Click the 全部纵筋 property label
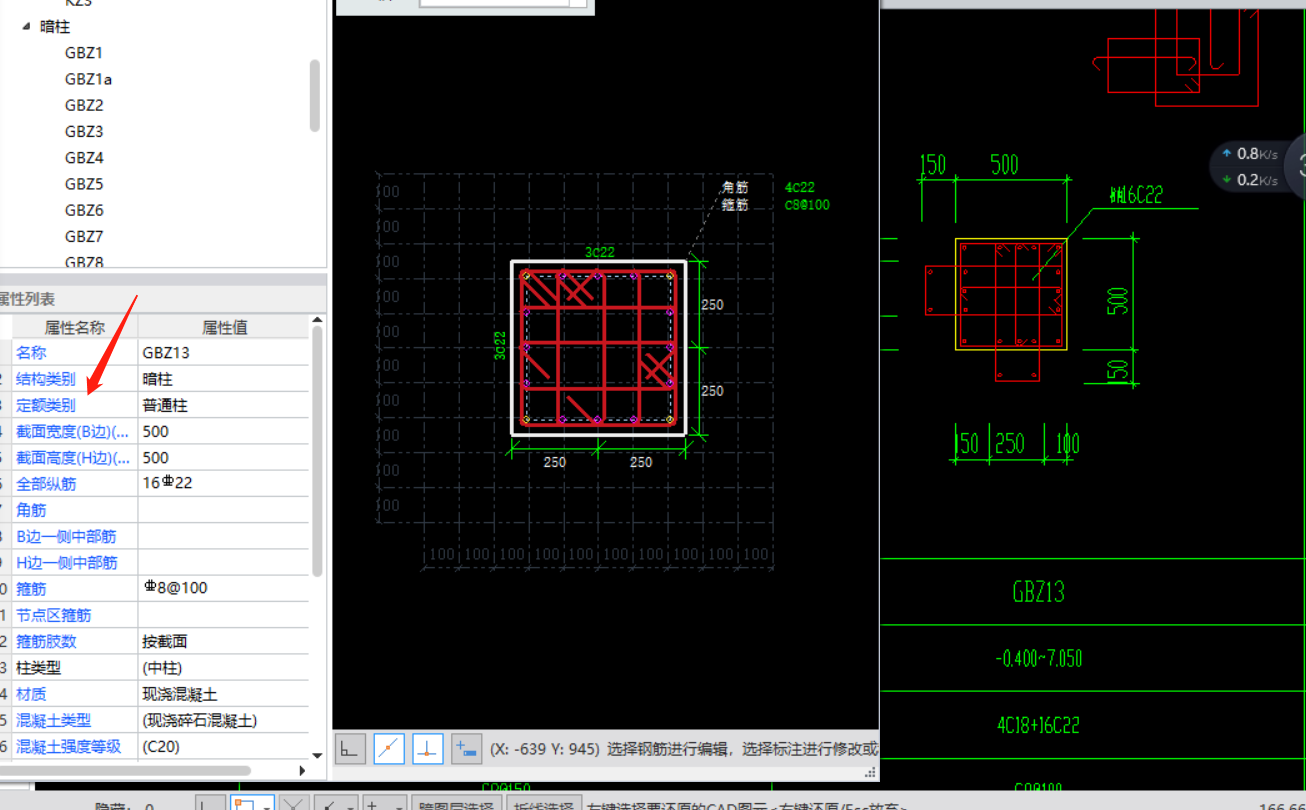Viewport: 1306px width, 810px height. coord(45,484)
